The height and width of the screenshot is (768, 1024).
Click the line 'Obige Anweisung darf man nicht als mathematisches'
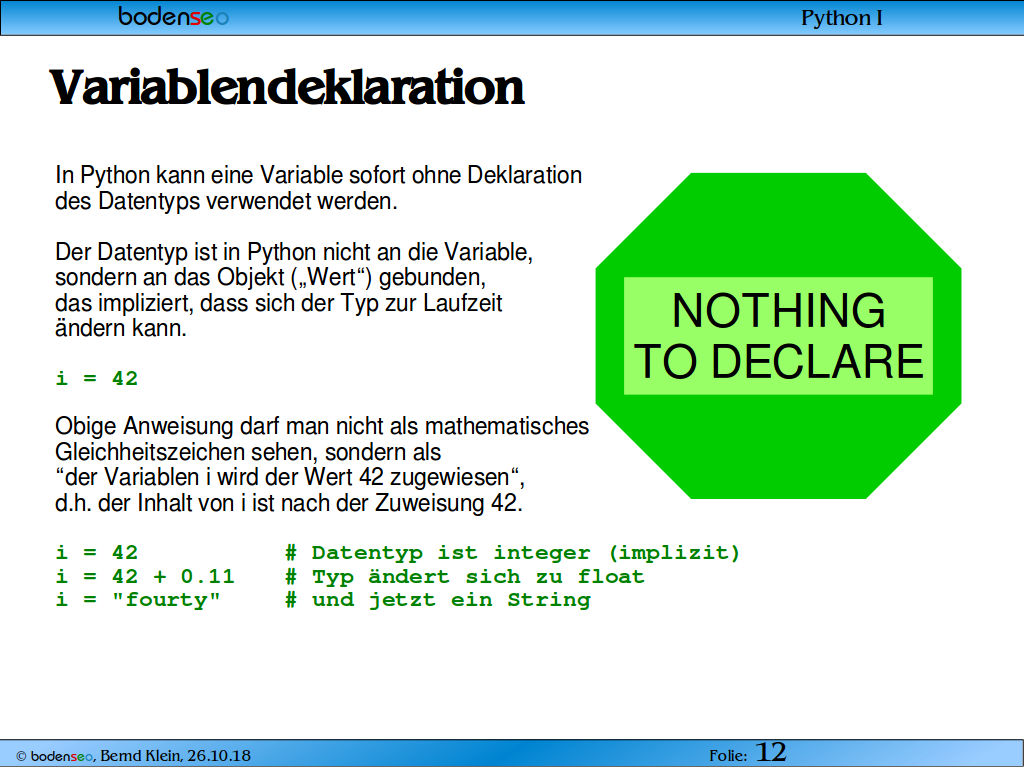[x=322, y=426]
